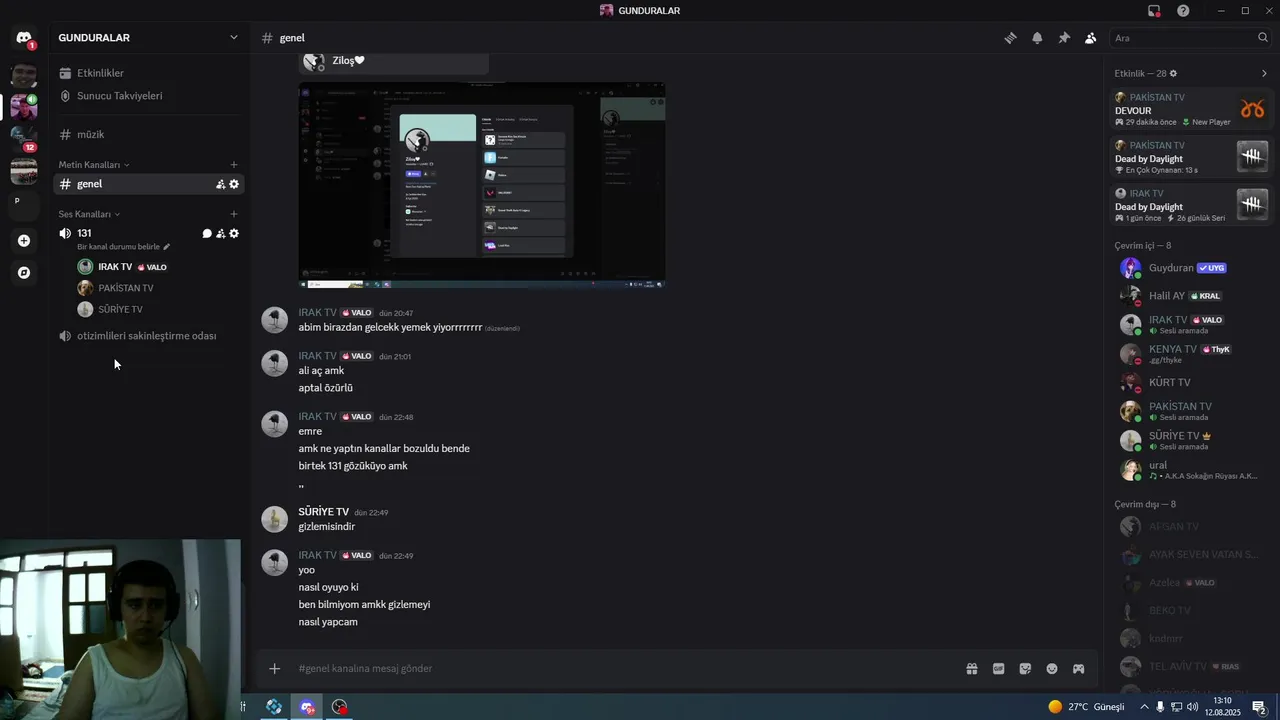Open the emoji picker

(1052, 669)
